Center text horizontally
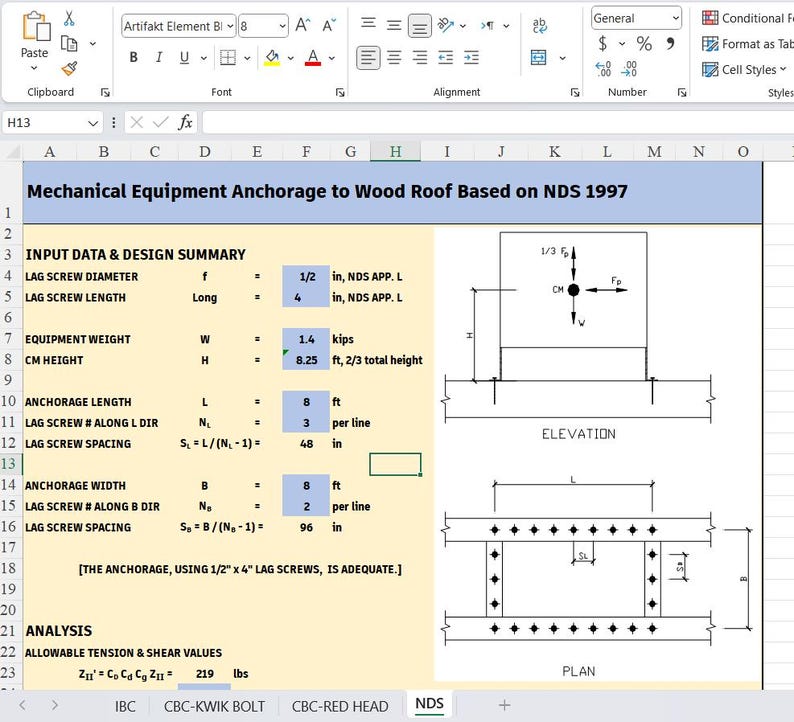 tap(394, 58)
